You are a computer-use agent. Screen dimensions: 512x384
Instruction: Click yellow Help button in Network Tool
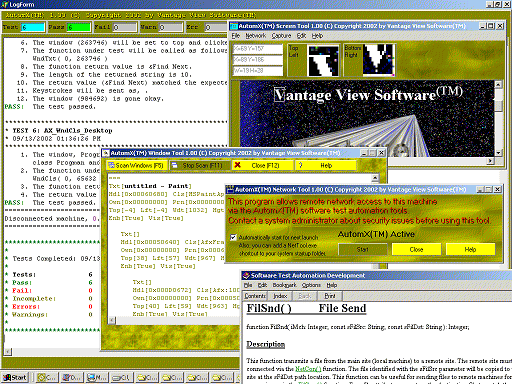[470, 249]
